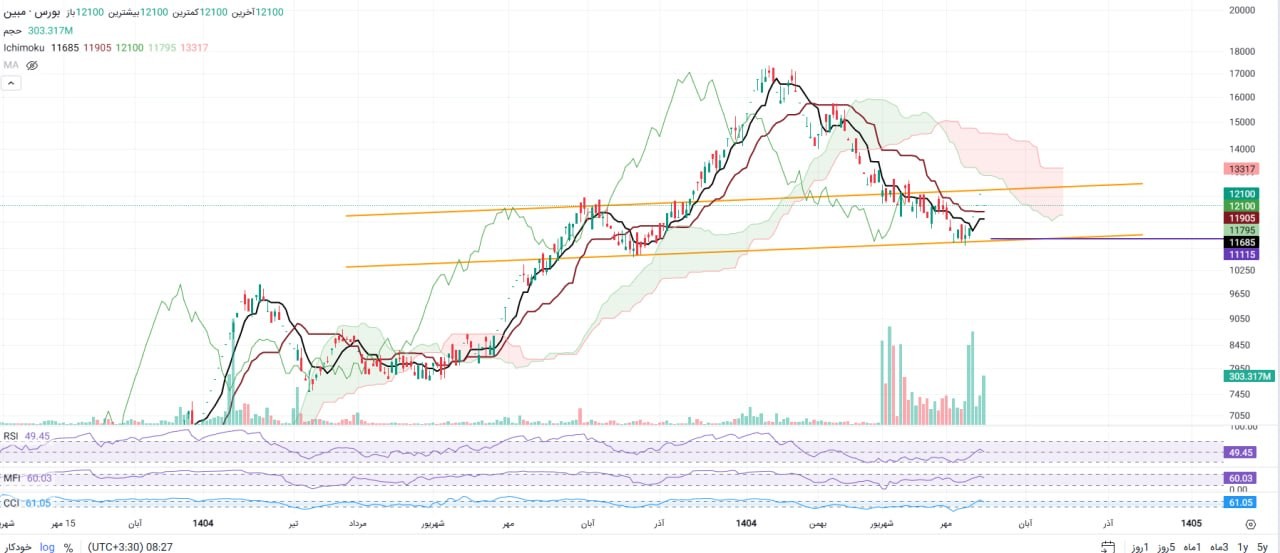The height and width of the screenshot is (553, 1280).
Task: Click the Ichimoku value 13317 in legend
Action: coord(194,47)
